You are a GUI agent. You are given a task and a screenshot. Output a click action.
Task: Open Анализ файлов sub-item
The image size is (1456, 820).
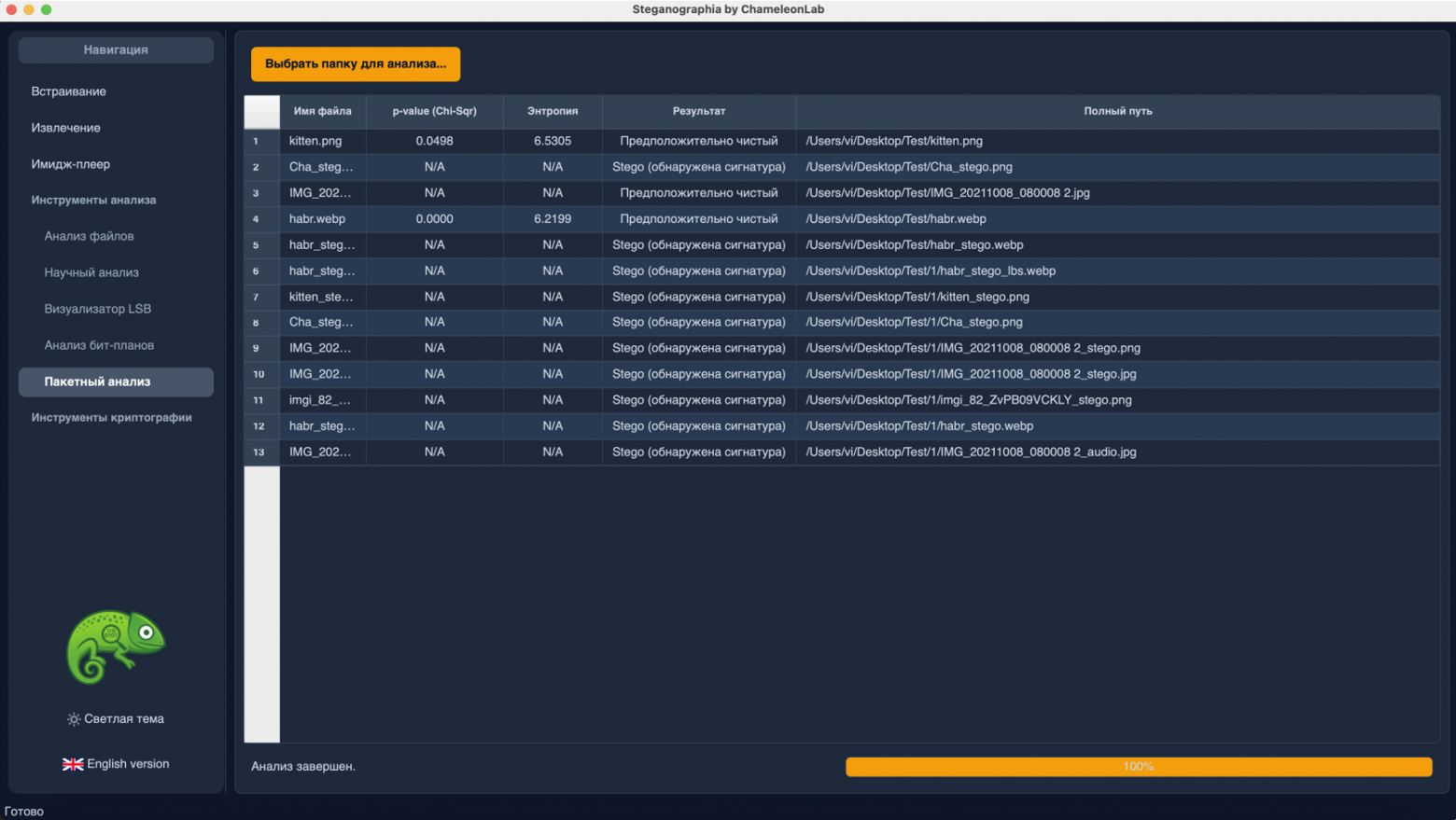point(90,236)
